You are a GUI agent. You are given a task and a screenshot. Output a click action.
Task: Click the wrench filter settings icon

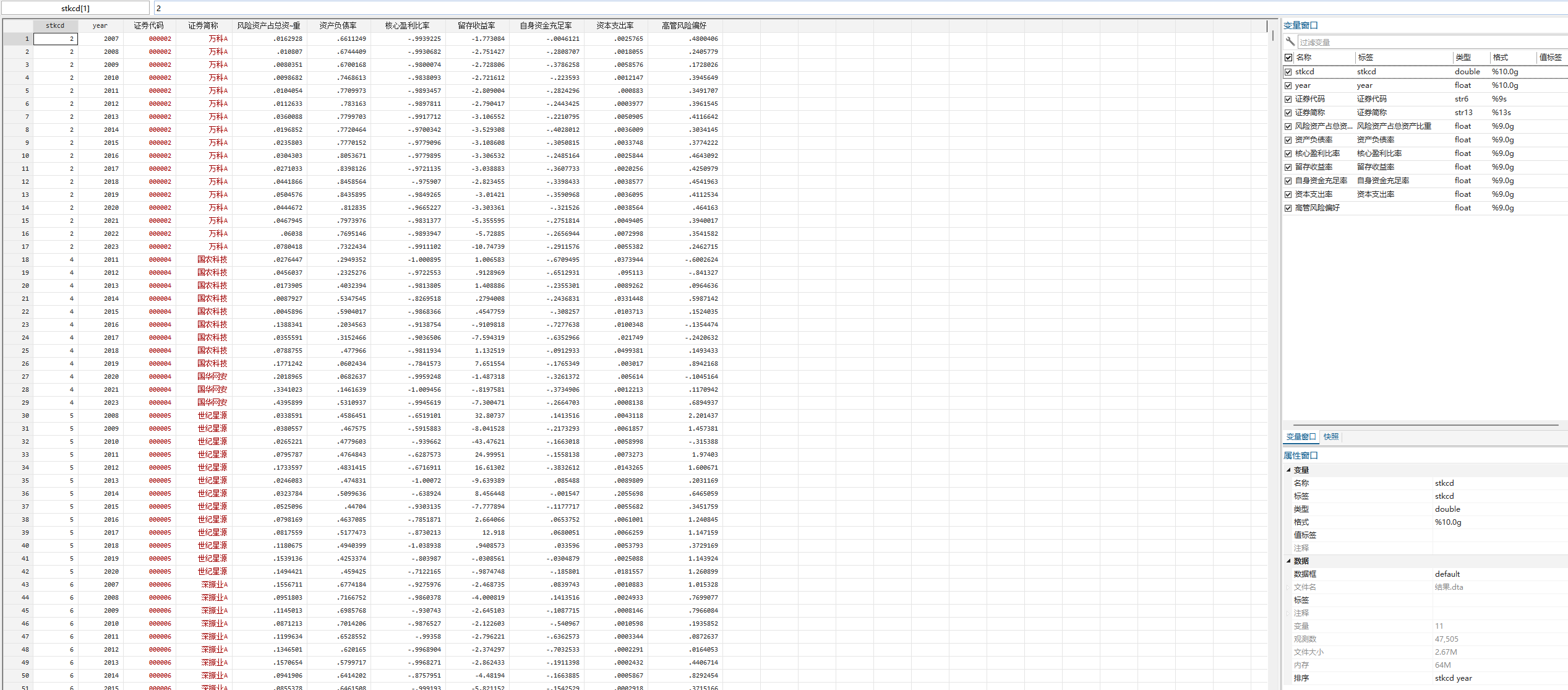tap(1290, 41)
